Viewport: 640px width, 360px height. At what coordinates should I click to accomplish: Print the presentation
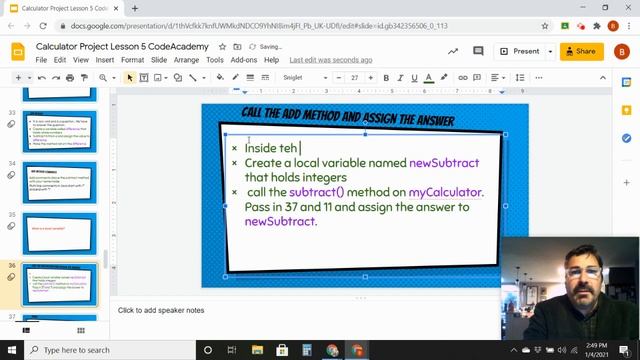click(x=70, y=78)
